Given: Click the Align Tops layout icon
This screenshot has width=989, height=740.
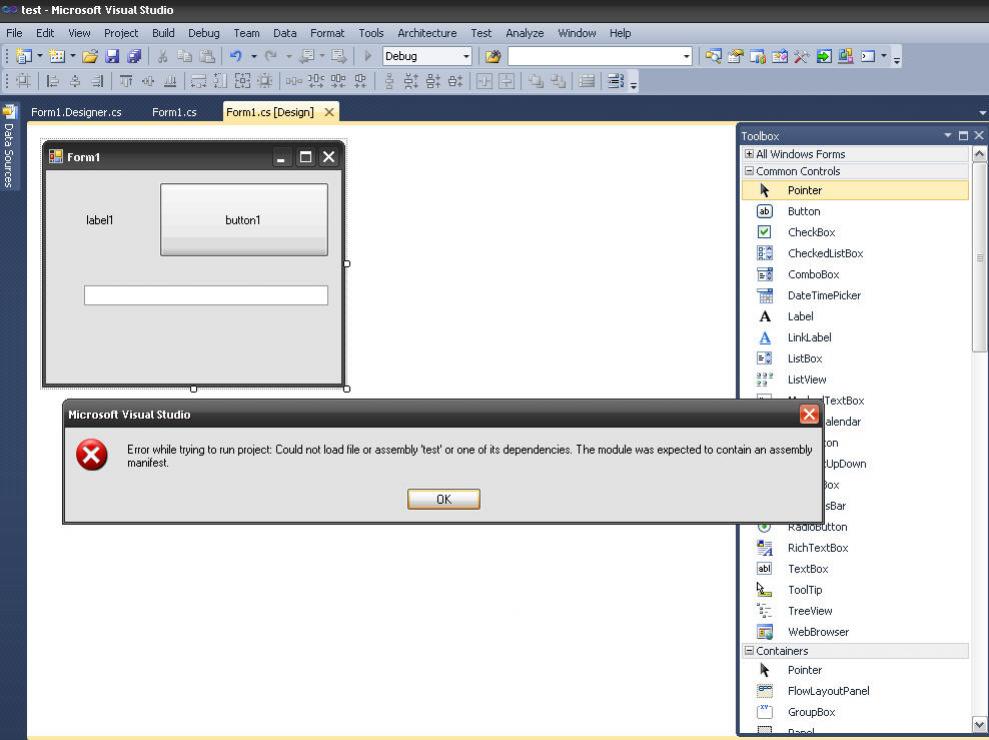Looking at the screenshot, I should [x=126, y=81].
